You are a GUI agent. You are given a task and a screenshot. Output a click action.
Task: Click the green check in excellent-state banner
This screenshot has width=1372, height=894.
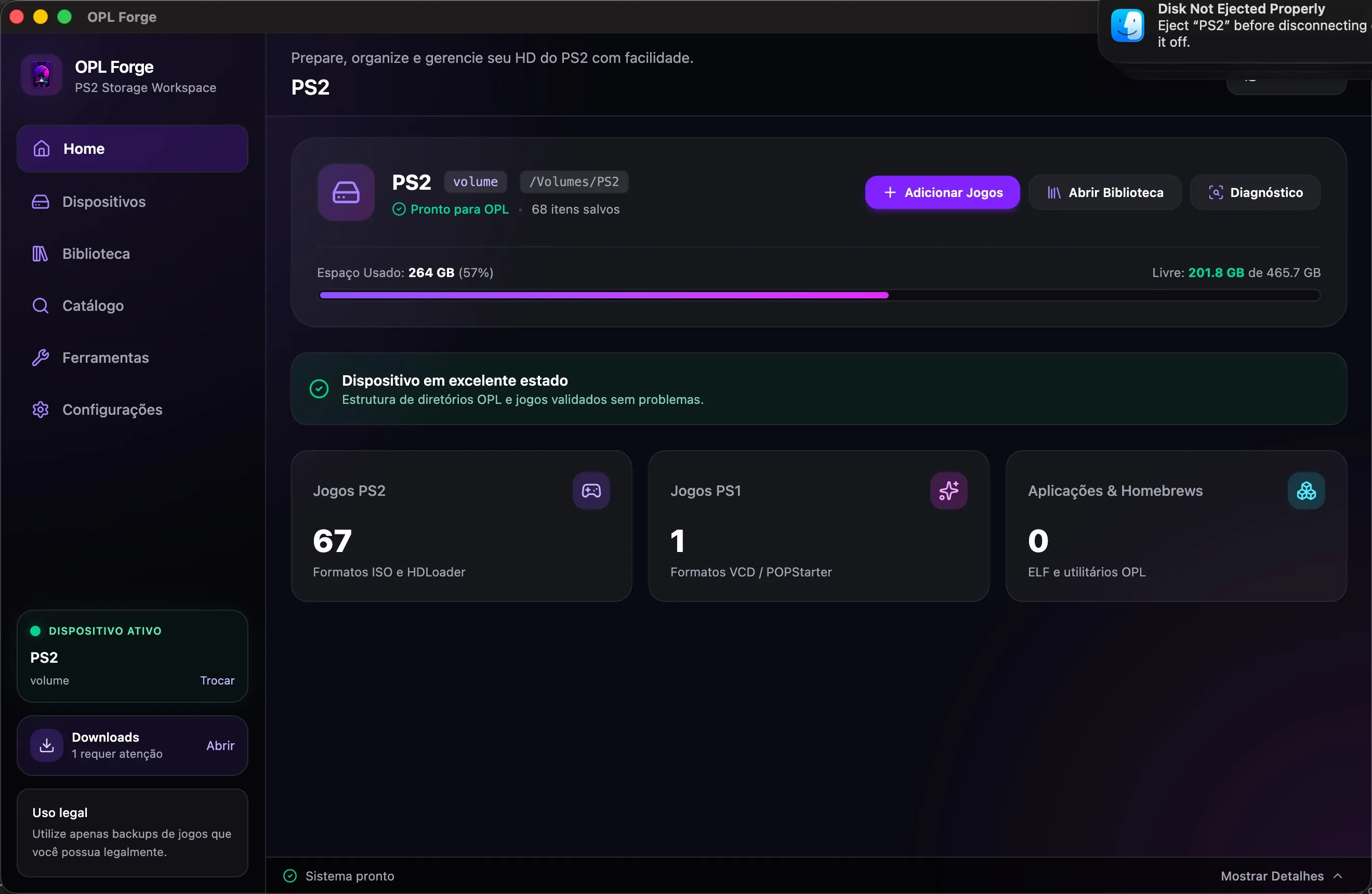[x=319, y=389]
